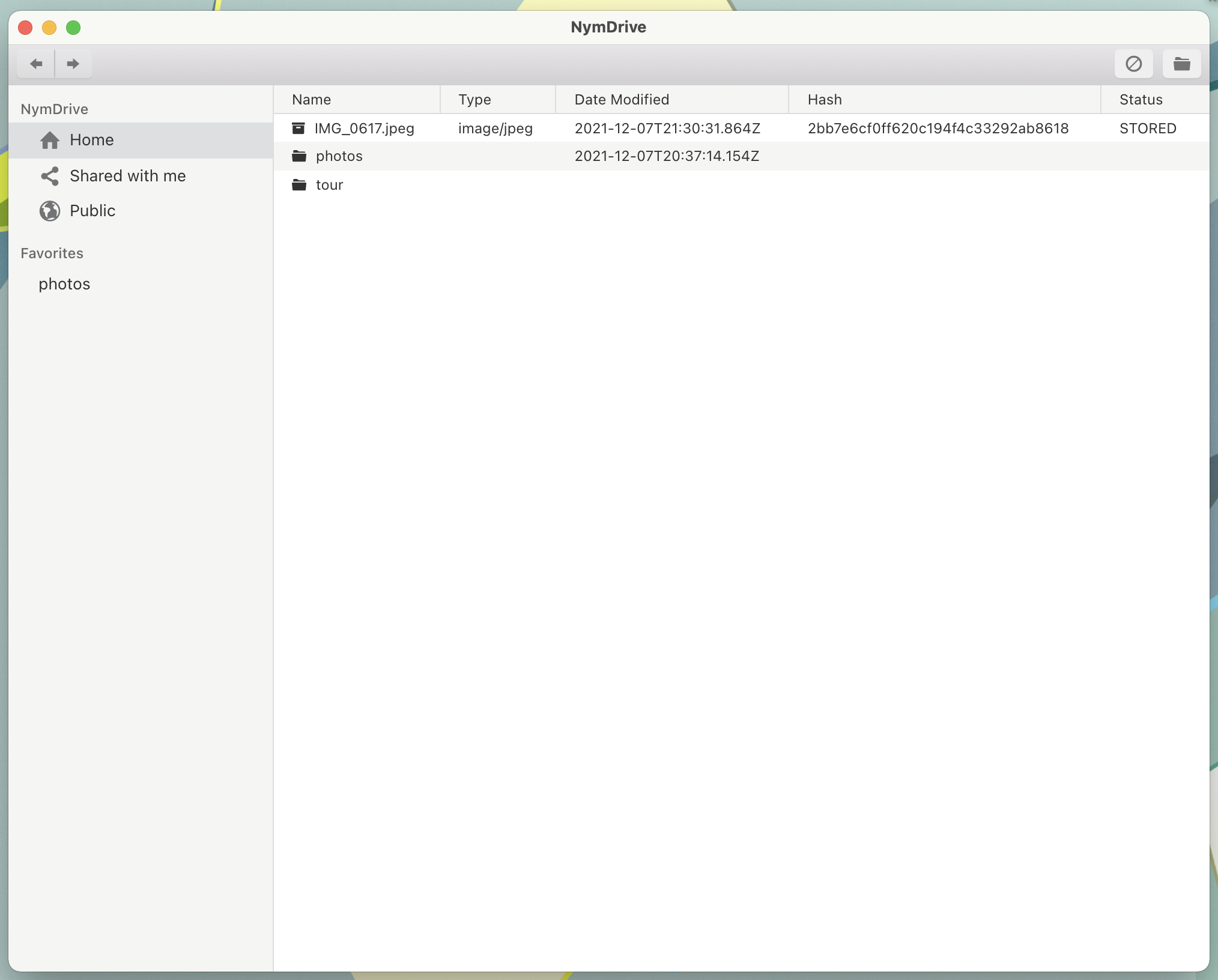Sort by the Date Modified column header
The height and width of the screenshot is (980, 1218).
coord(622,100)
